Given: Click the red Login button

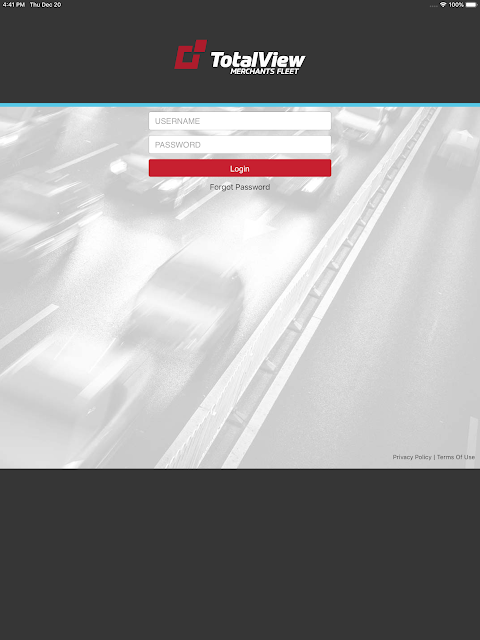Looking at the screenshot, I should click(240, 168).
